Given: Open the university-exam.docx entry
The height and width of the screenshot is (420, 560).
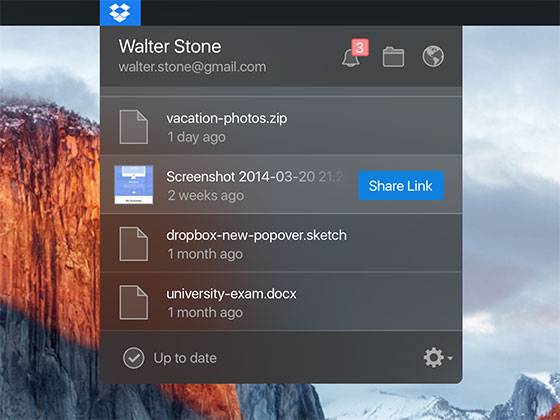Looking at the screenshot, I should point(281,302).
